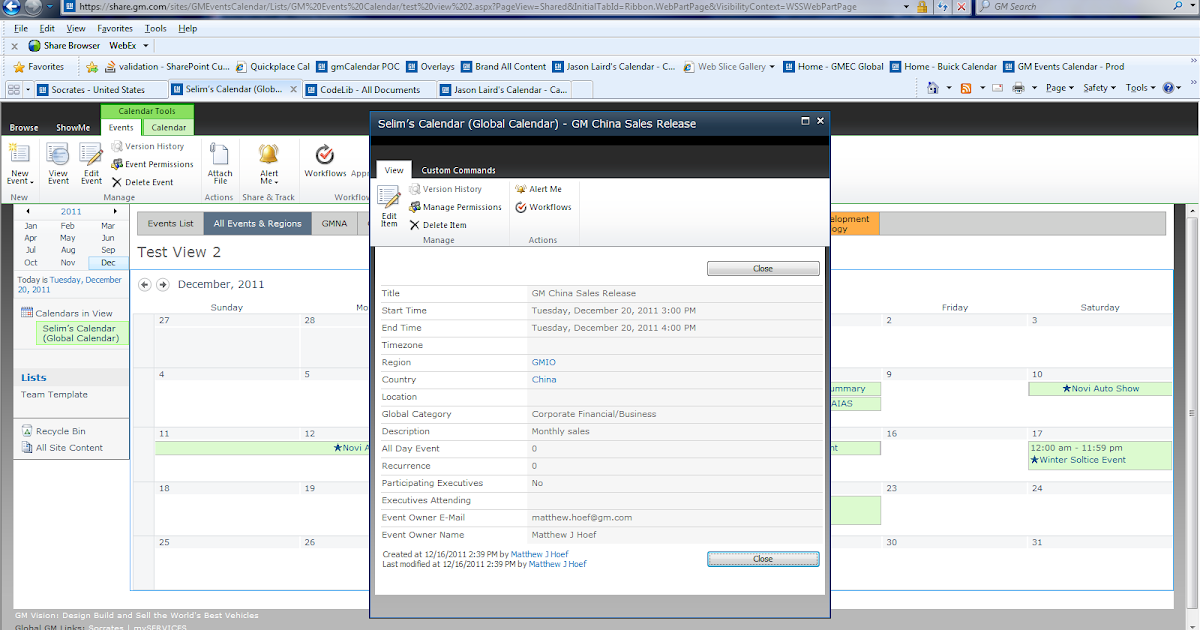The width and height of the screenshot is (1200, 630).
Task: Click Manage Permissions in dialog
Action: 455,207
